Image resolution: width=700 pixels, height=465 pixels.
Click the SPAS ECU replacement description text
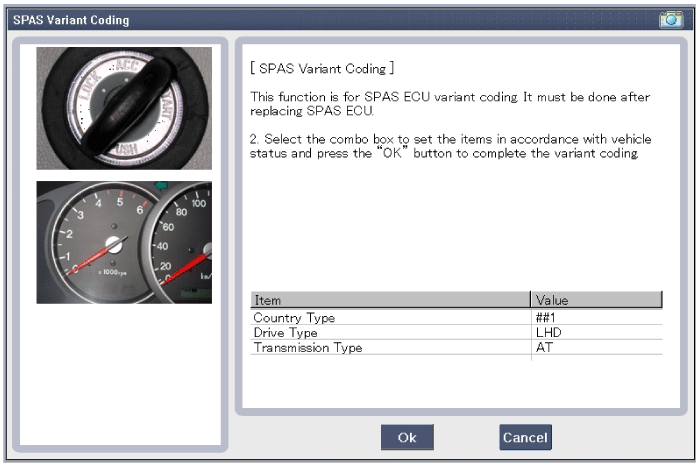450,104
